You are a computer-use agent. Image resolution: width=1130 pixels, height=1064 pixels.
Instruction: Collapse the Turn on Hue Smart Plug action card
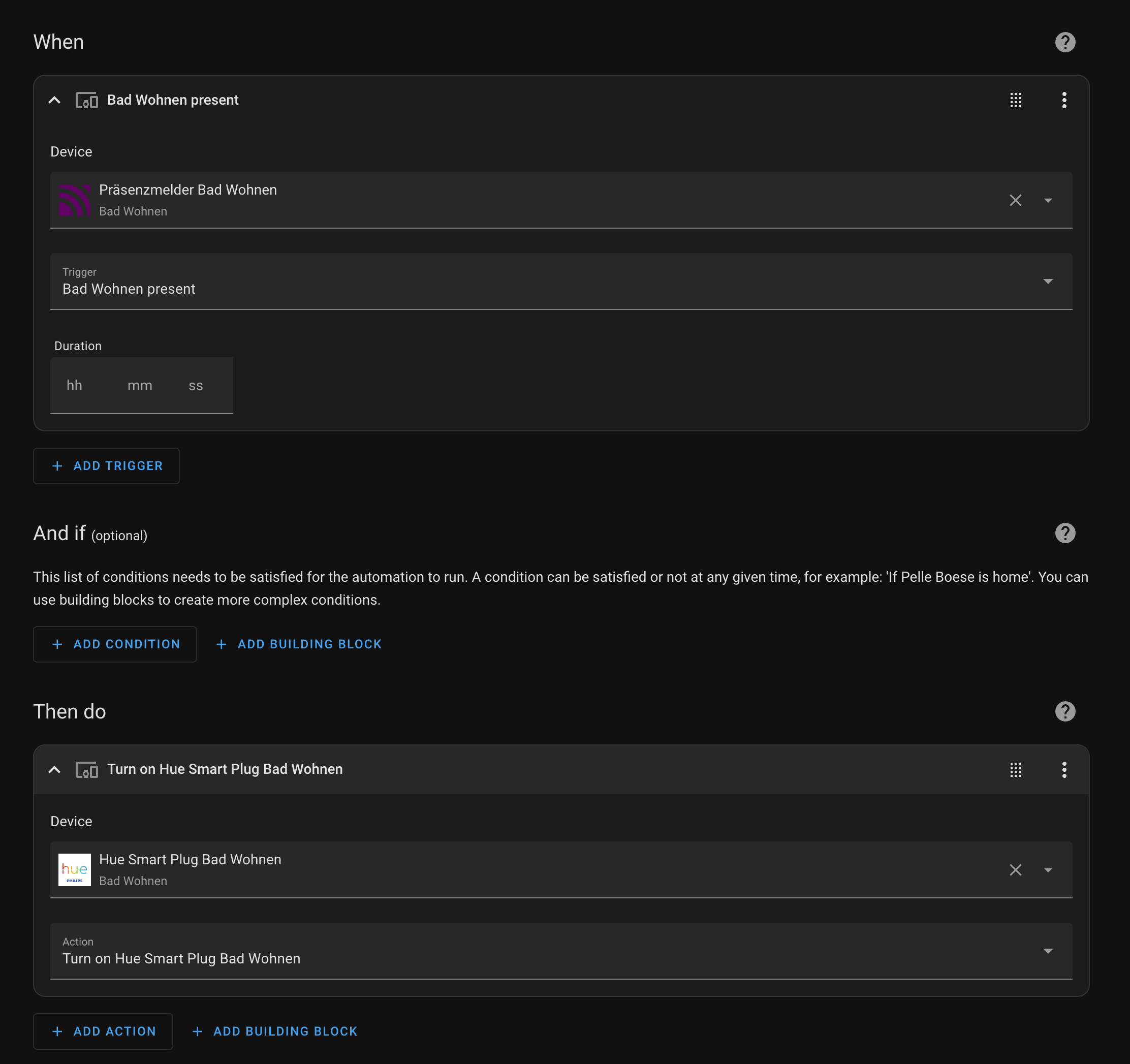tap(54, 770)
